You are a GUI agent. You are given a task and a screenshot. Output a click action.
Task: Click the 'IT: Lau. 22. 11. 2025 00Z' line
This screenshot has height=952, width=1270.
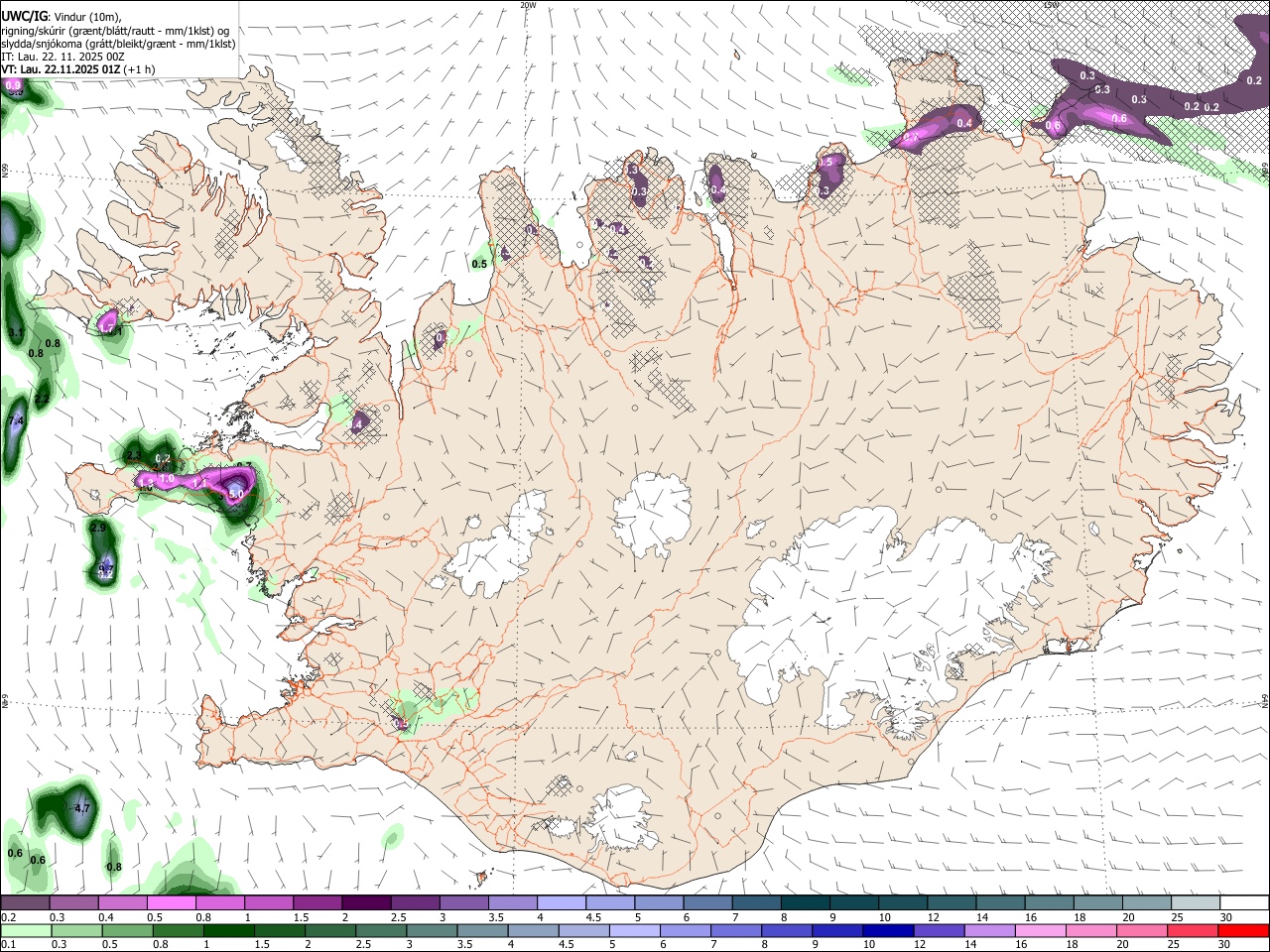pos(63,57)
